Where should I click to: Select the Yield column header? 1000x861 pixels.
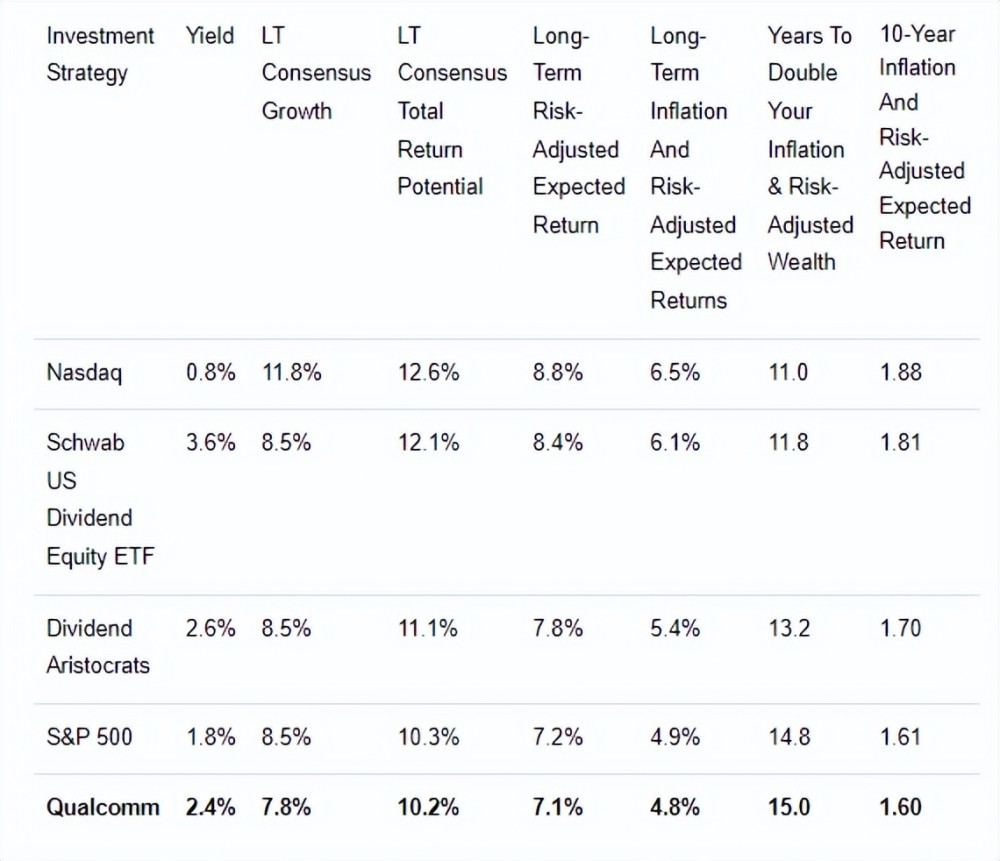pyautogui.click(x=210, y=36)
